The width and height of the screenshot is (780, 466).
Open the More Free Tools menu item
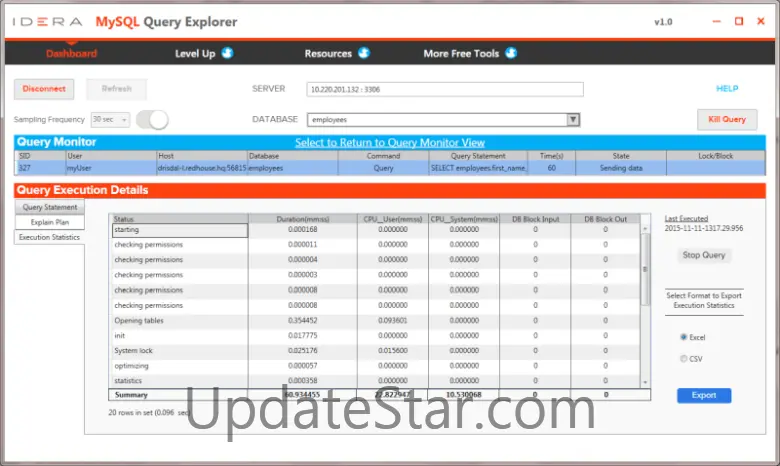pos(461,53)
